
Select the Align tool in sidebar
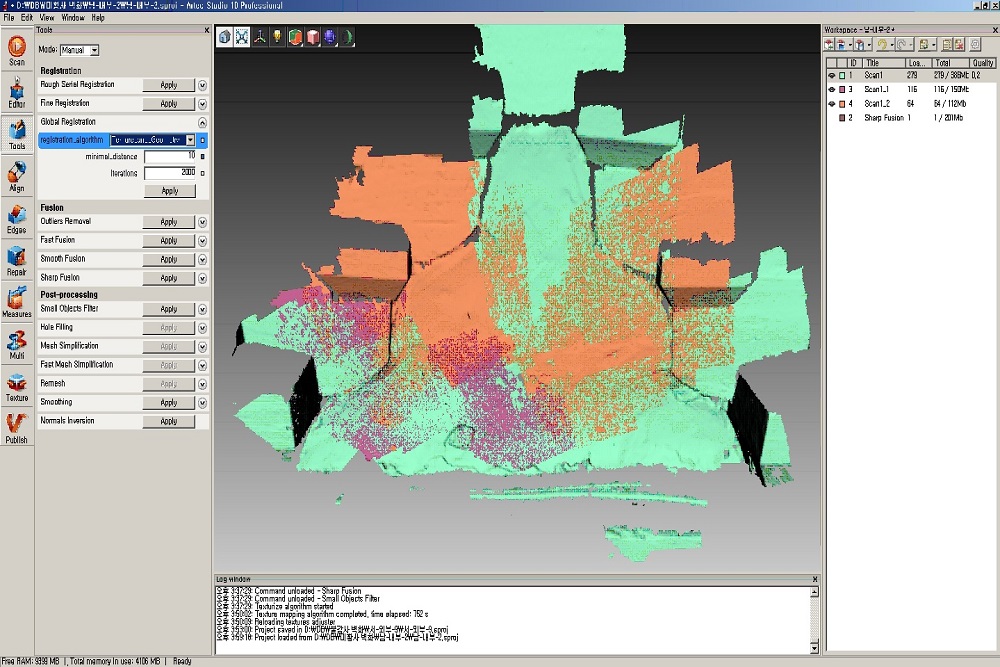tap(17, 177)
